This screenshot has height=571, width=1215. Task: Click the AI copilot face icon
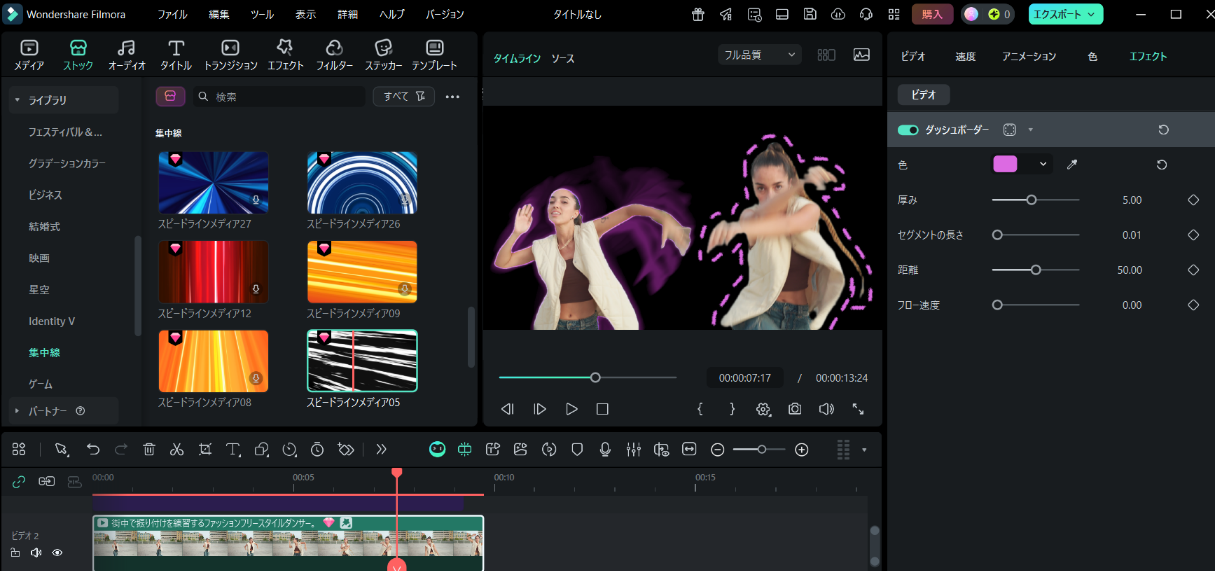437,450
